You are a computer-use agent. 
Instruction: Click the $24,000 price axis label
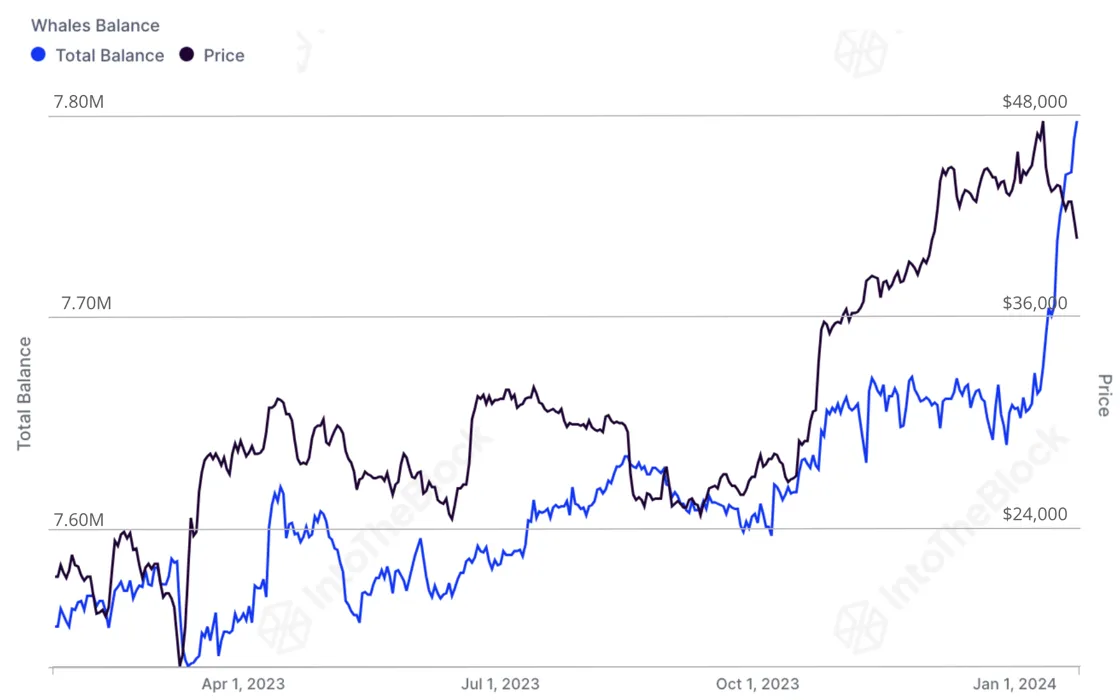click(1034, 515)
